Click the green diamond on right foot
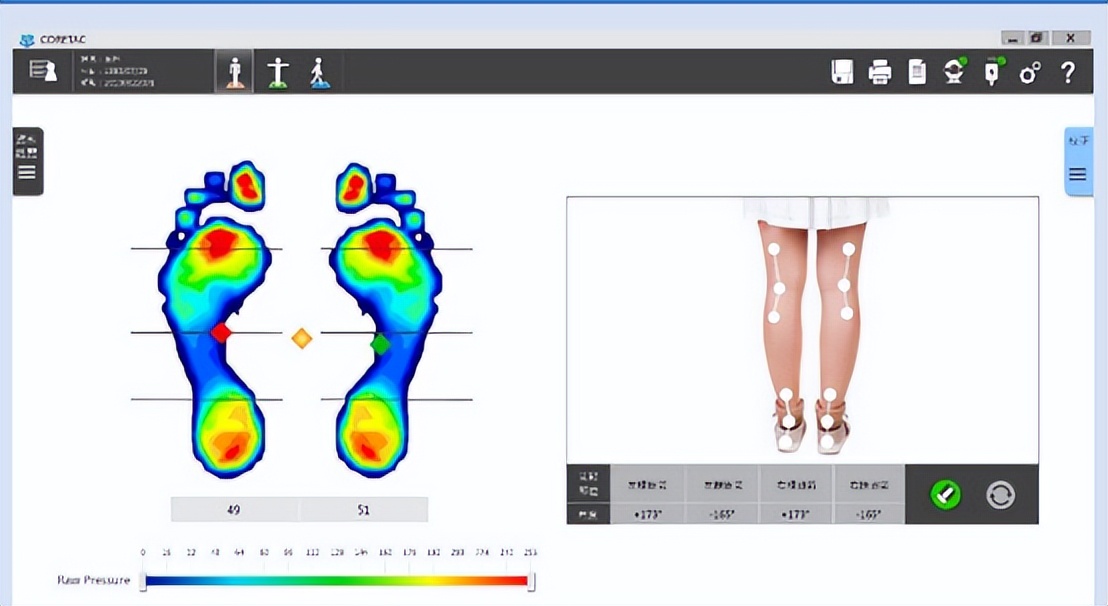 coord(380,344)
